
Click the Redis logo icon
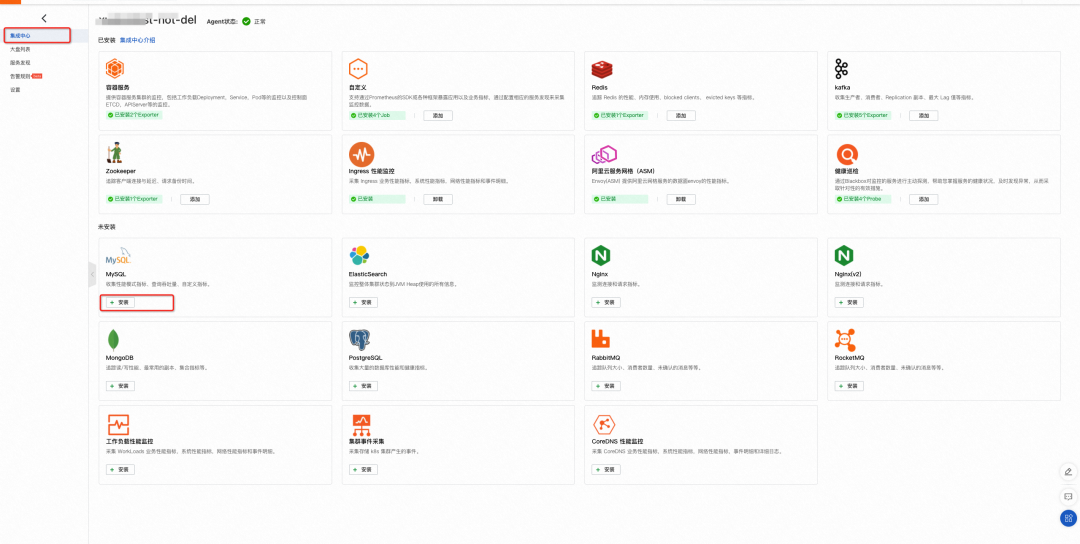(602, 70)
